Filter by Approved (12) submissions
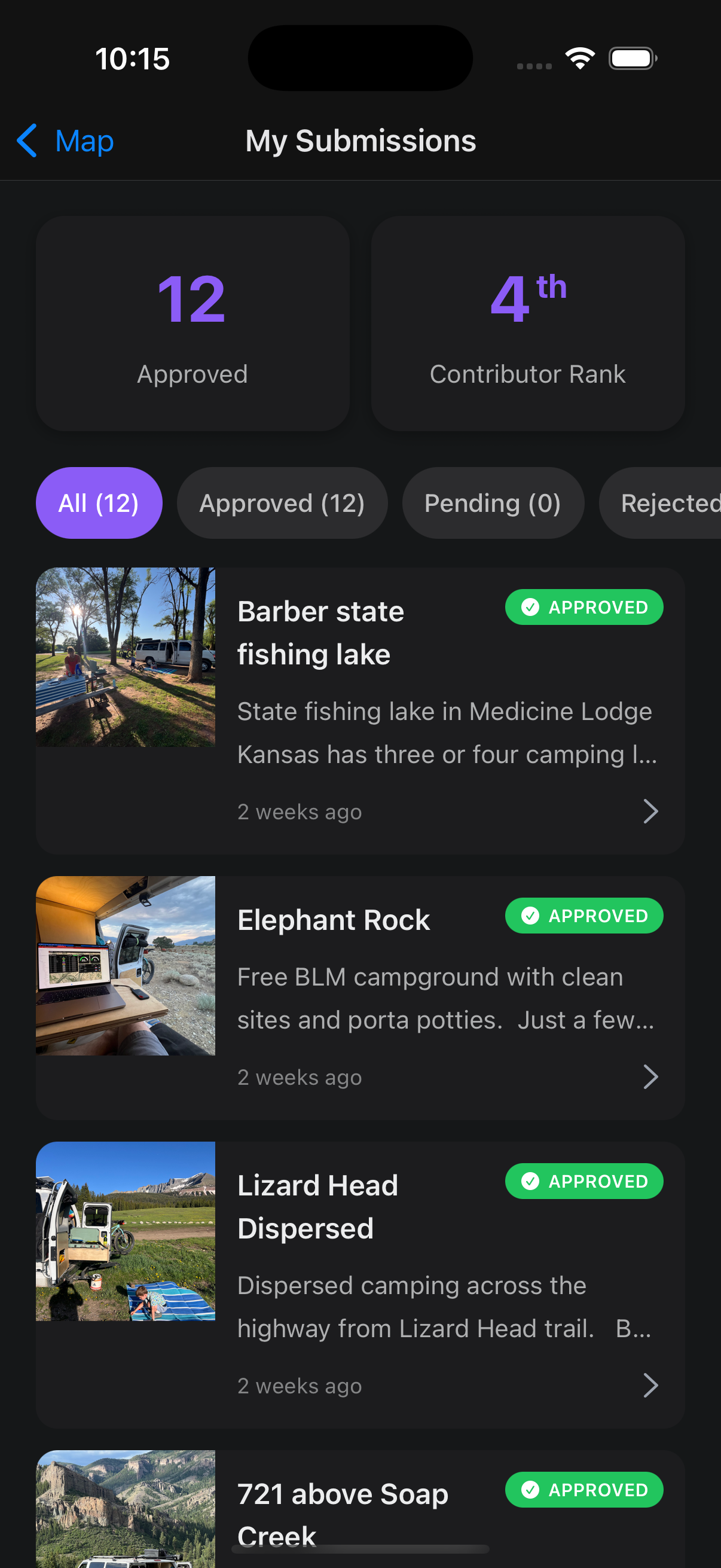 tap(282, 503)
